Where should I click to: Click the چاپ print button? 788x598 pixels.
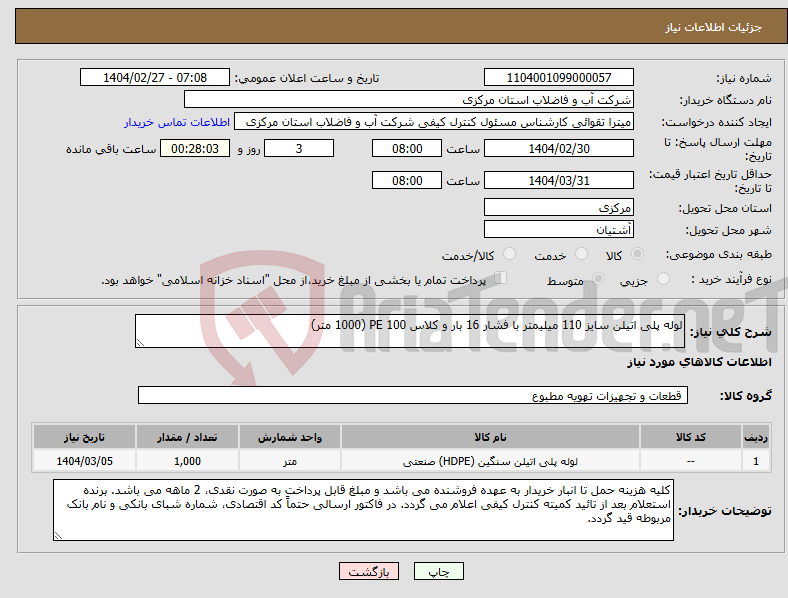click(439, 571)
